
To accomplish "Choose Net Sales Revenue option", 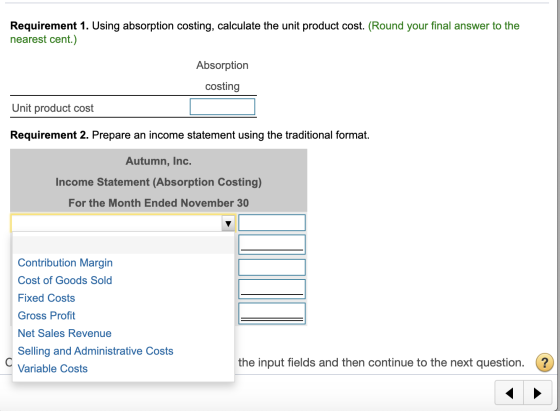I will click(65, 333).
